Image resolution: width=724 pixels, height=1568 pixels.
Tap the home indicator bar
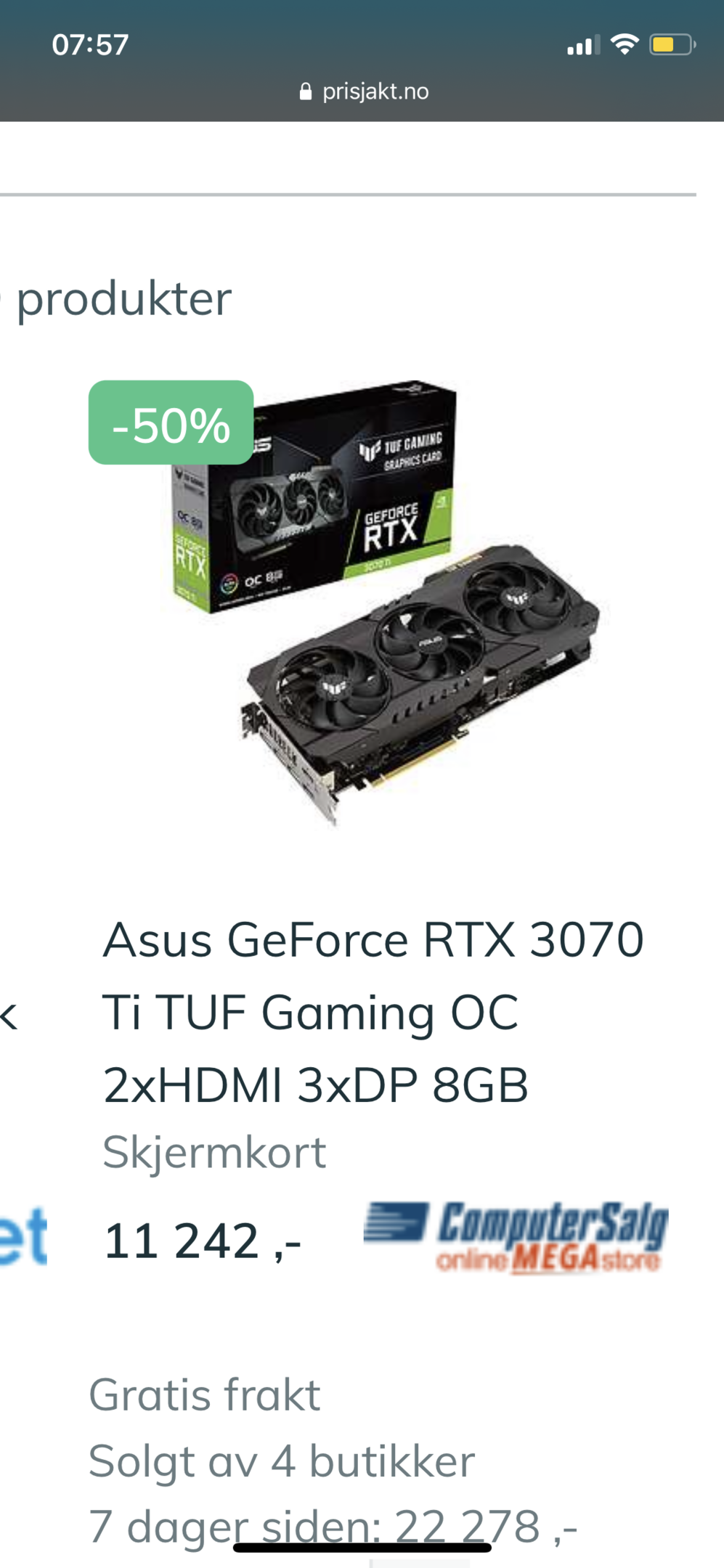click(362, 1548)
